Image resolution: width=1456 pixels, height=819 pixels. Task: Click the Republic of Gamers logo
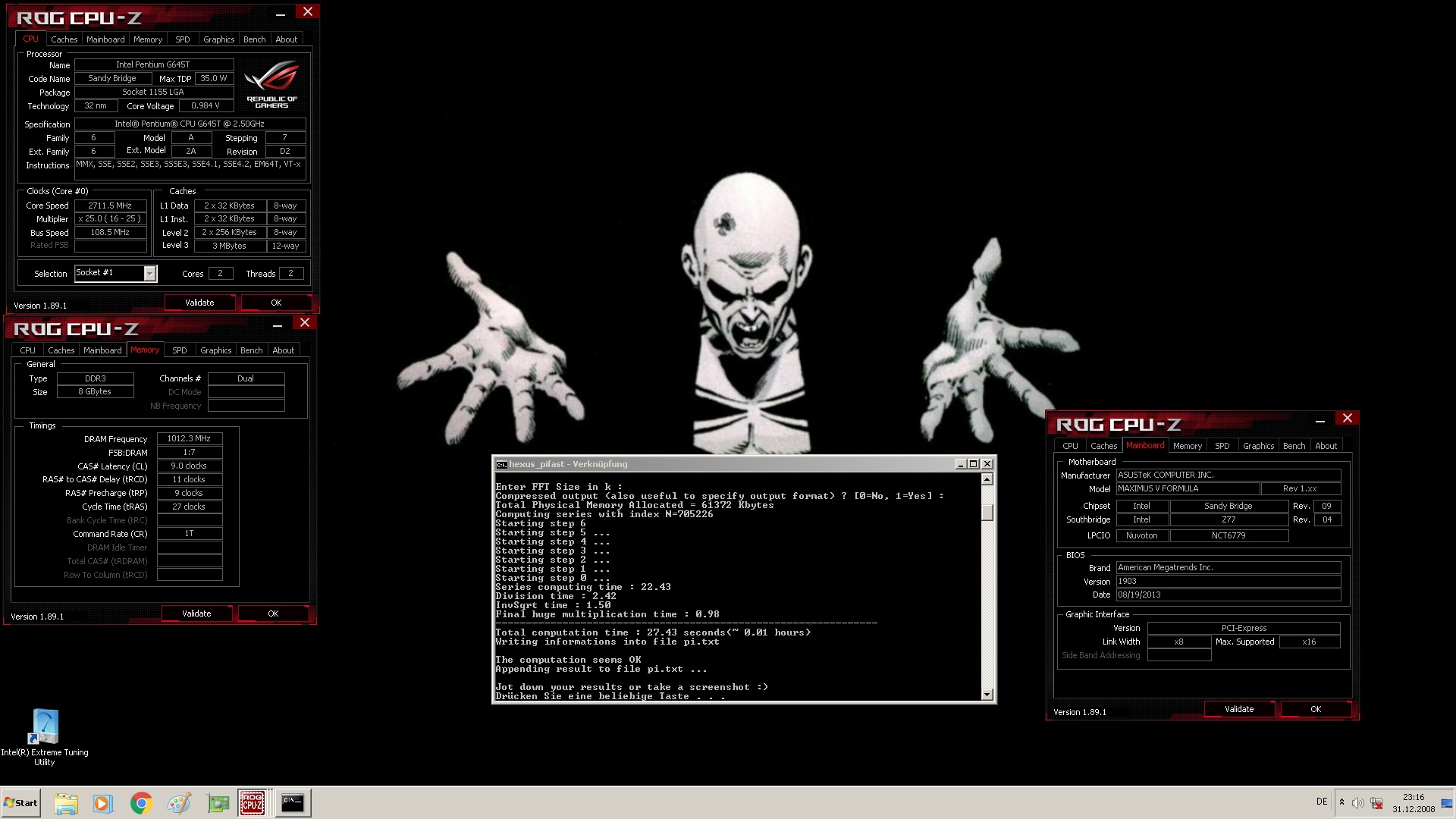point(271,84)
